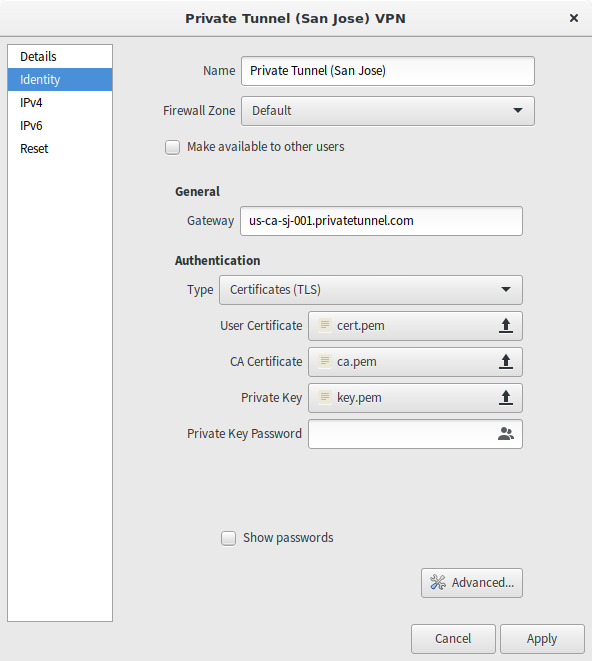Open IPv4 settings

point(60,102)
